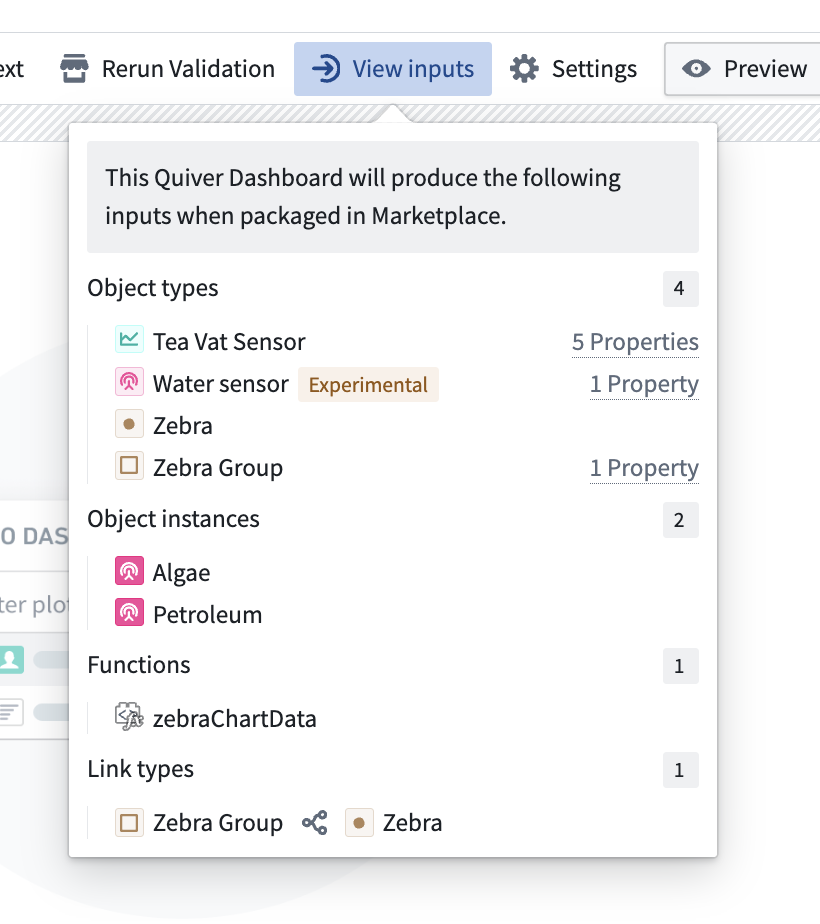Select Zebra in the Link types row
This screenshot has width=820, height=924.
[412, 823]
